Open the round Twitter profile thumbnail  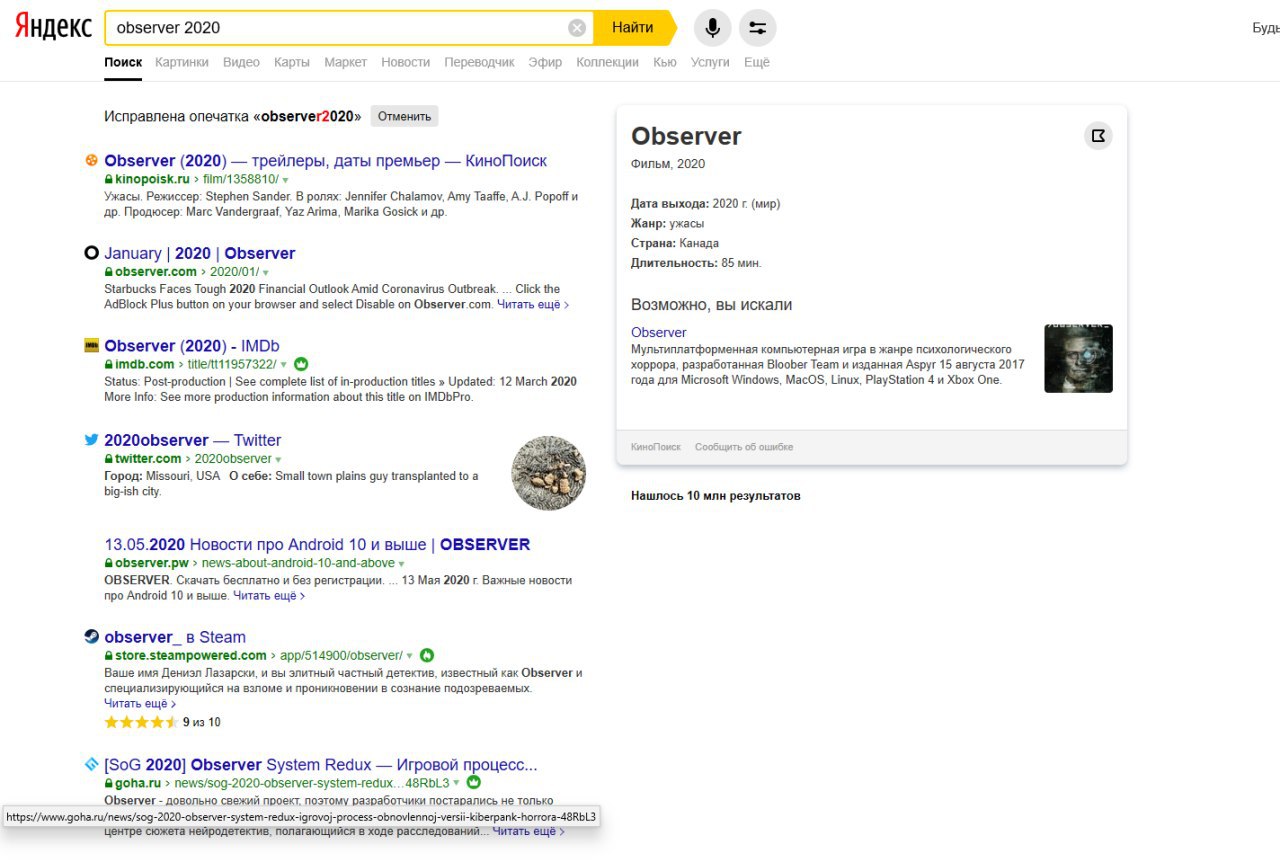click(548, 472)
